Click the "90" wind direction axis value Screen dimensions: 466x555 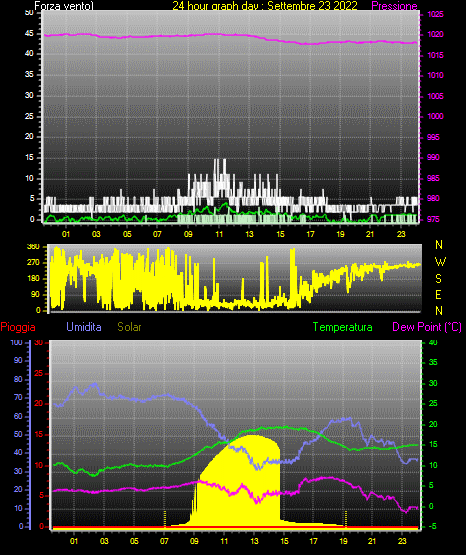point(36,294)
